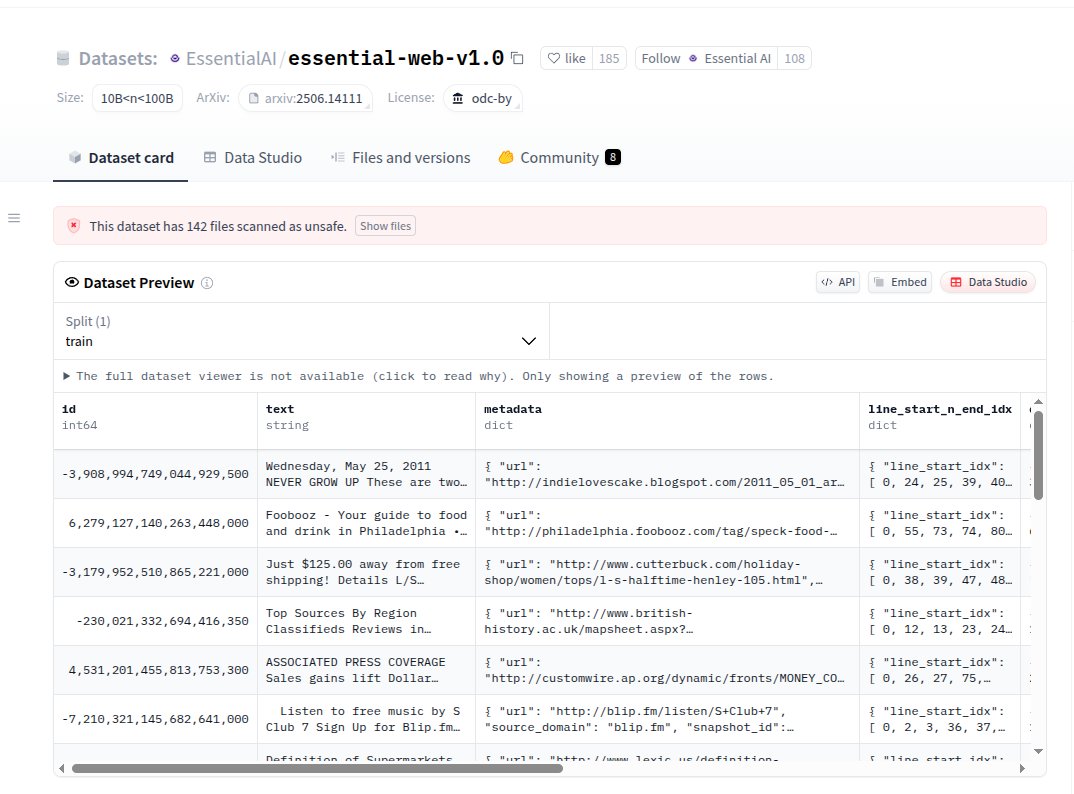Open the Files and versions tab
This screenshot has height=794, width=1074.
tap(401, 158)
